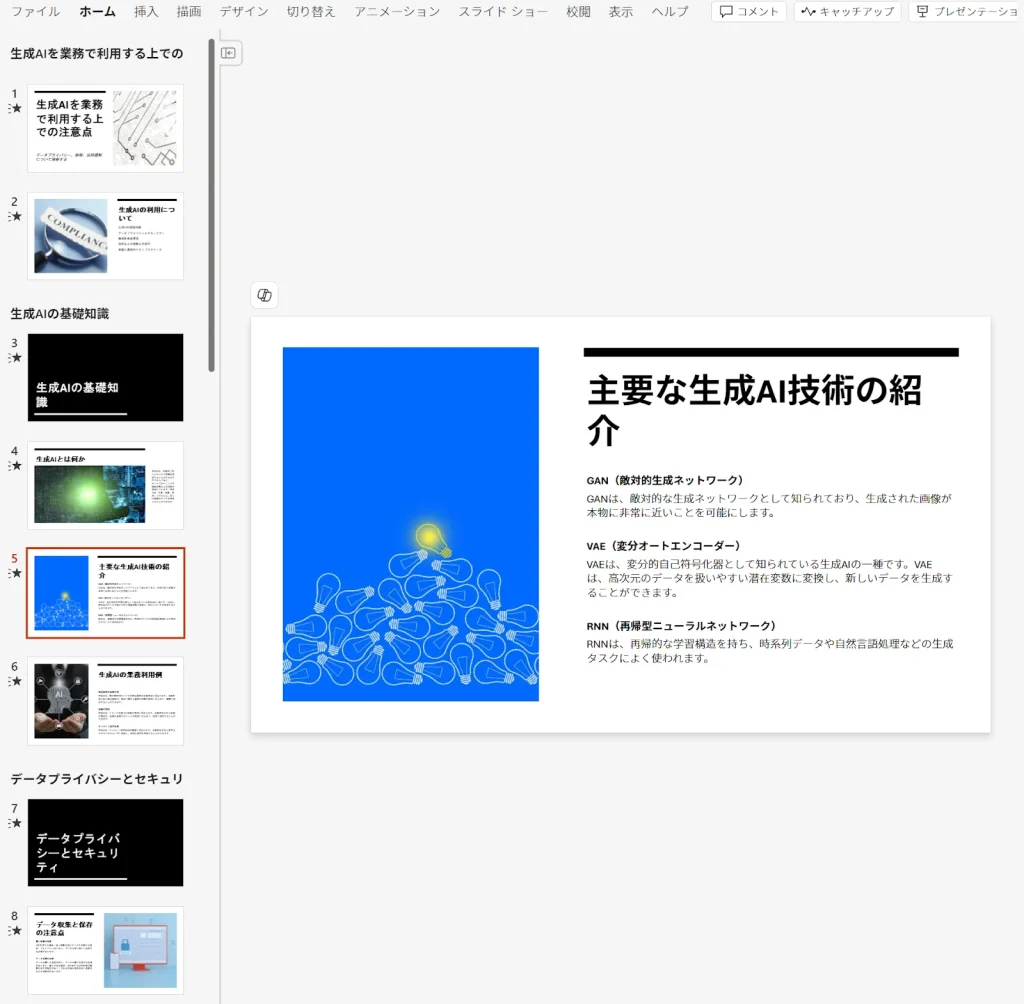
Task: Start presenting with プレゼンテーション button
Action: click(x=966, y=12)
